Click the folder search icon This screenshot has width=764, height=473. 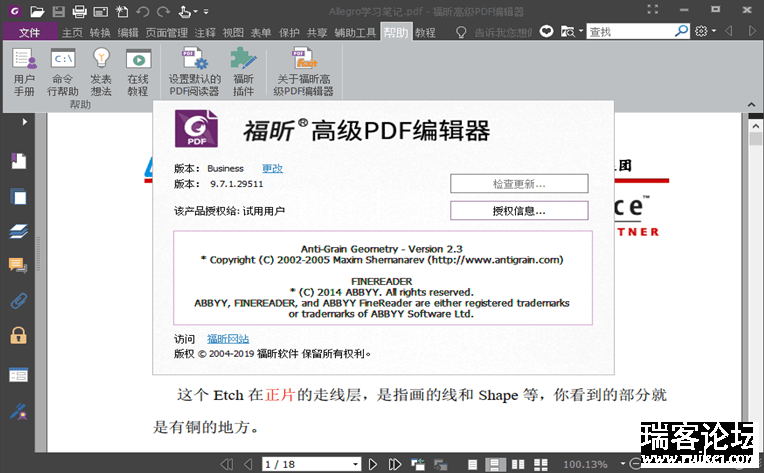coord(568,32)
